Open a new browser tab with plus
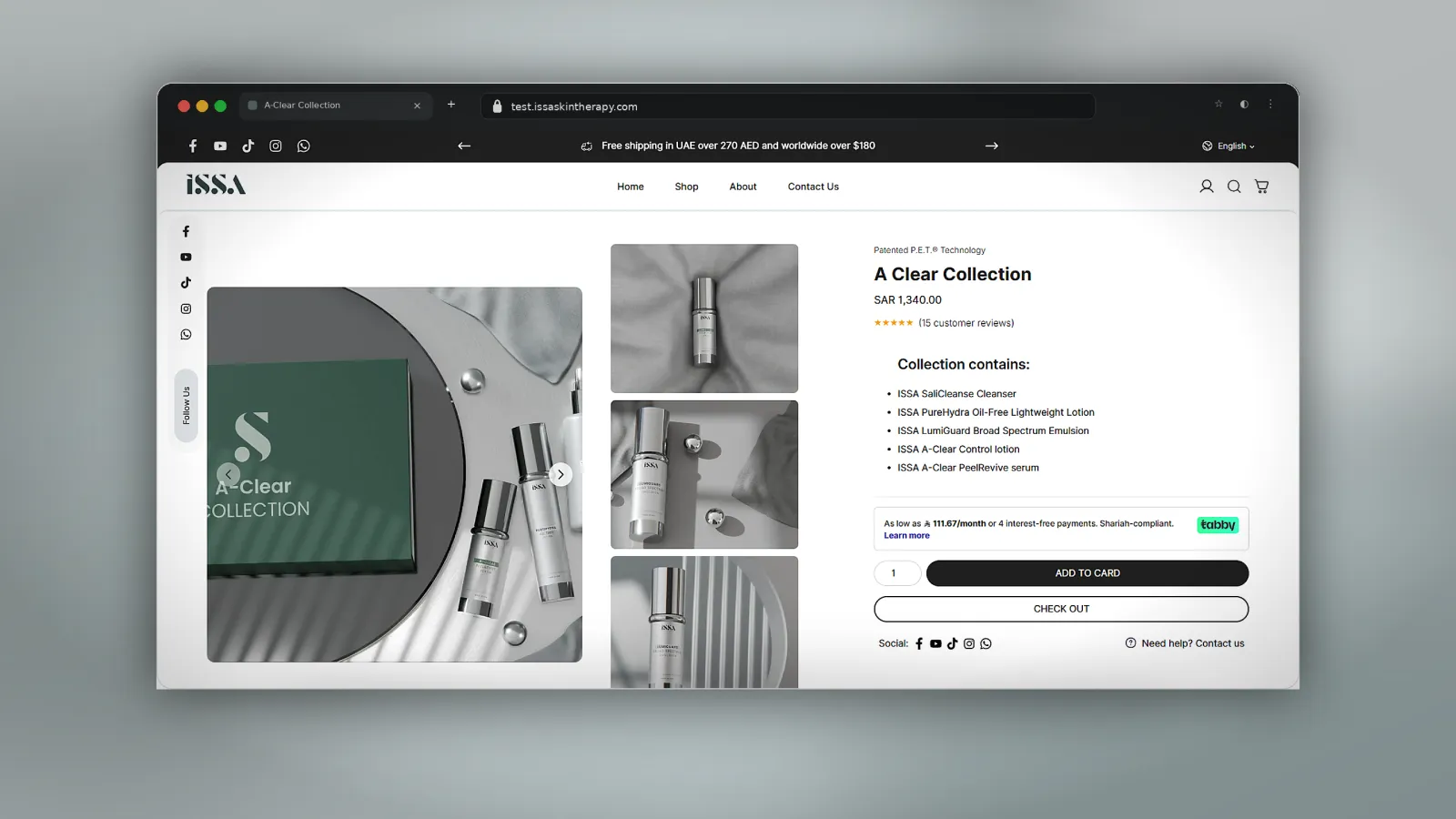Image resolution: width=1456 pixels, height=819 pixels. tap(450, 105)
